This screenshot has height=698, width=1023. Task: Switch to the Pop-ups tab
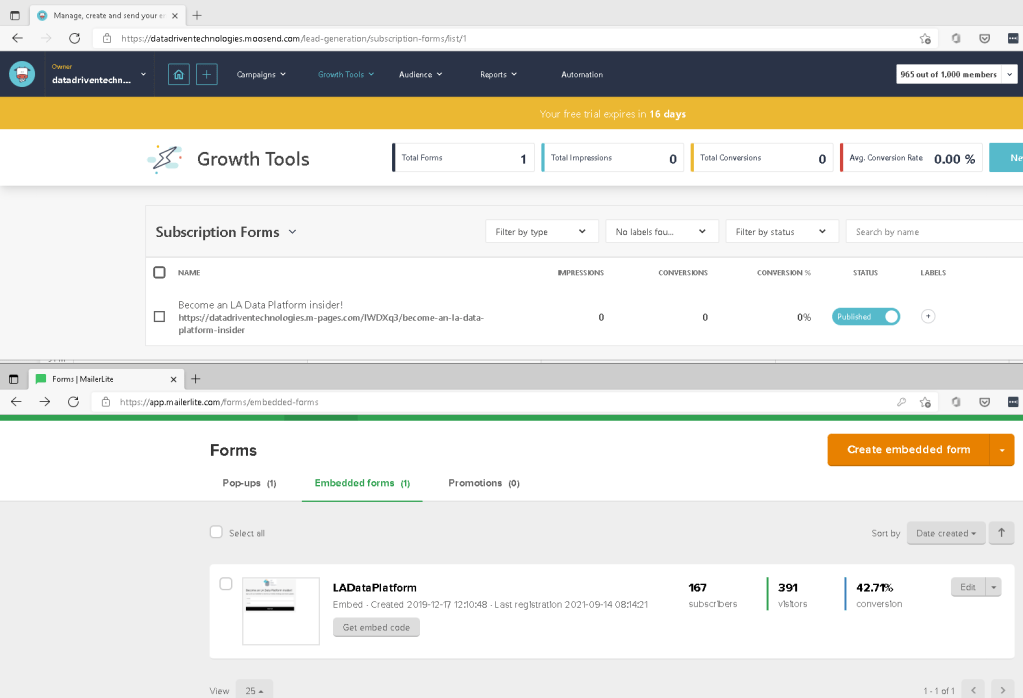tap(248, 483)
